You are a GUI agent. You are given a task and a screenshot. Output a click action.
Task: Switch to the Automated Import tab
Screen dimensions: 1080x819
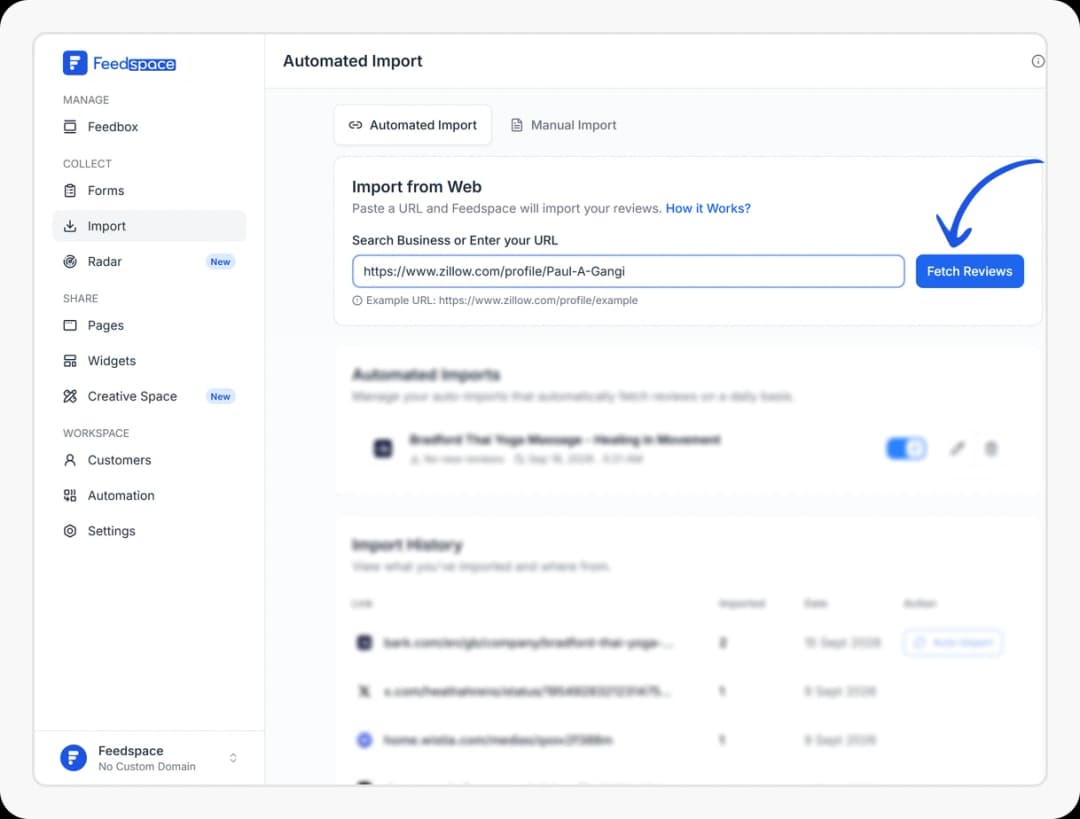(x=413, y=125)
